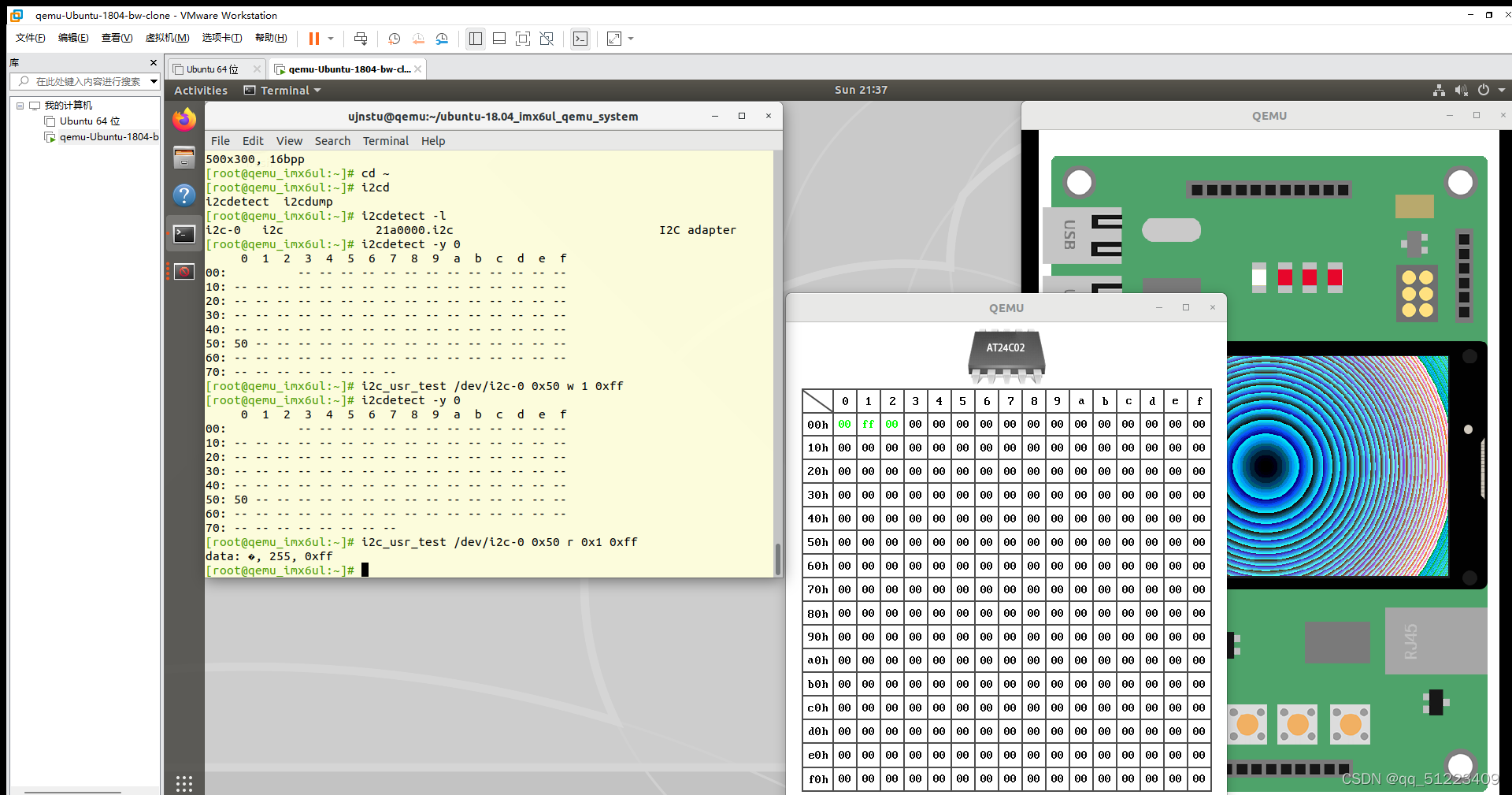Click the leftmost orange push button on board
Viewport: 1512px width, 795px height.
point(1247,724)
